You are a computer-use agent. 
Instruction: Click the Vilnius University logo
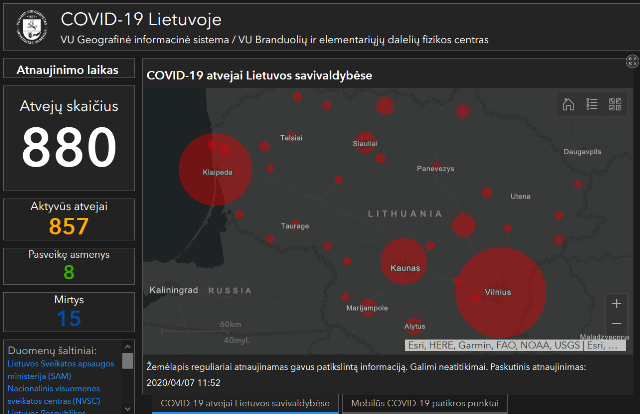32,27
